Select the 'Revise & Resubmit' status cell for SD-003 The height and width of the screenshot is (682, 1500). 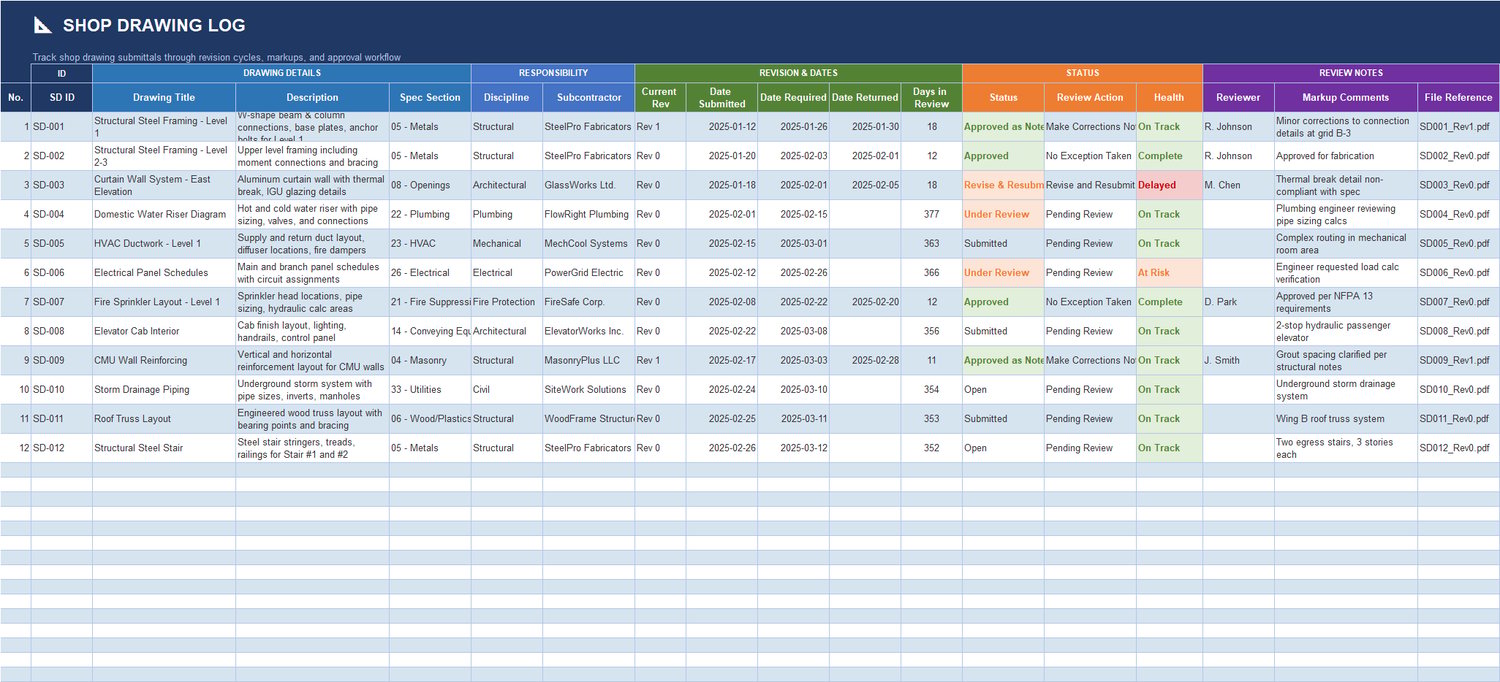1003,185
